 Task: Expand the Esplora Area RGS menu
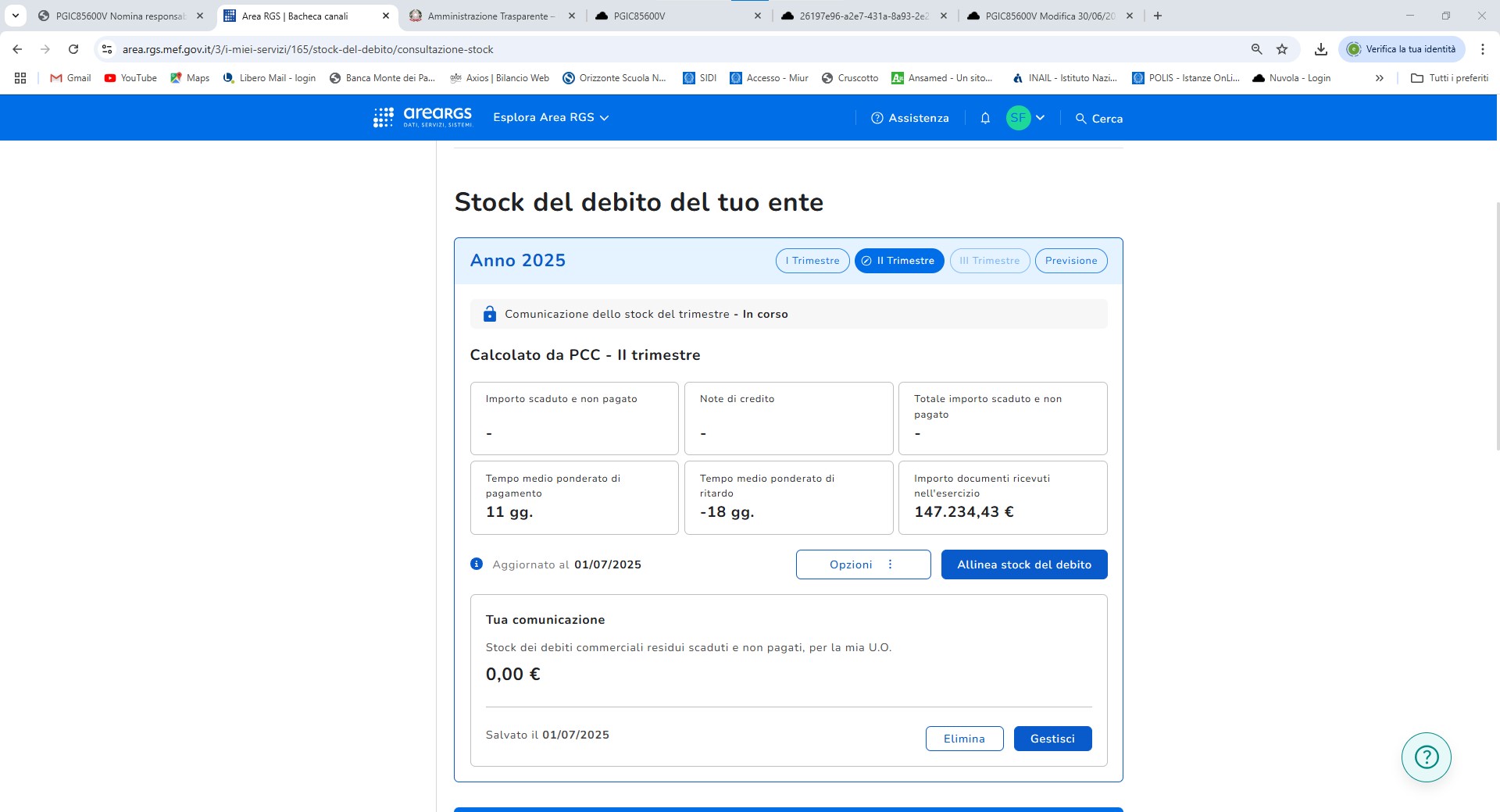coord(551,117)
